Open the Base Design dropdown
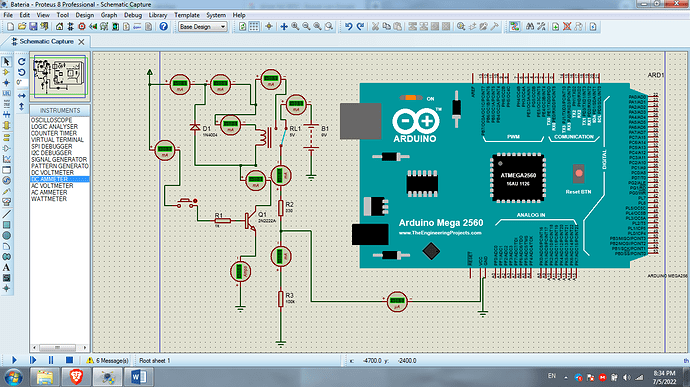Image resolution: width=690 pixels, height=387 pixels. point(202,27)
